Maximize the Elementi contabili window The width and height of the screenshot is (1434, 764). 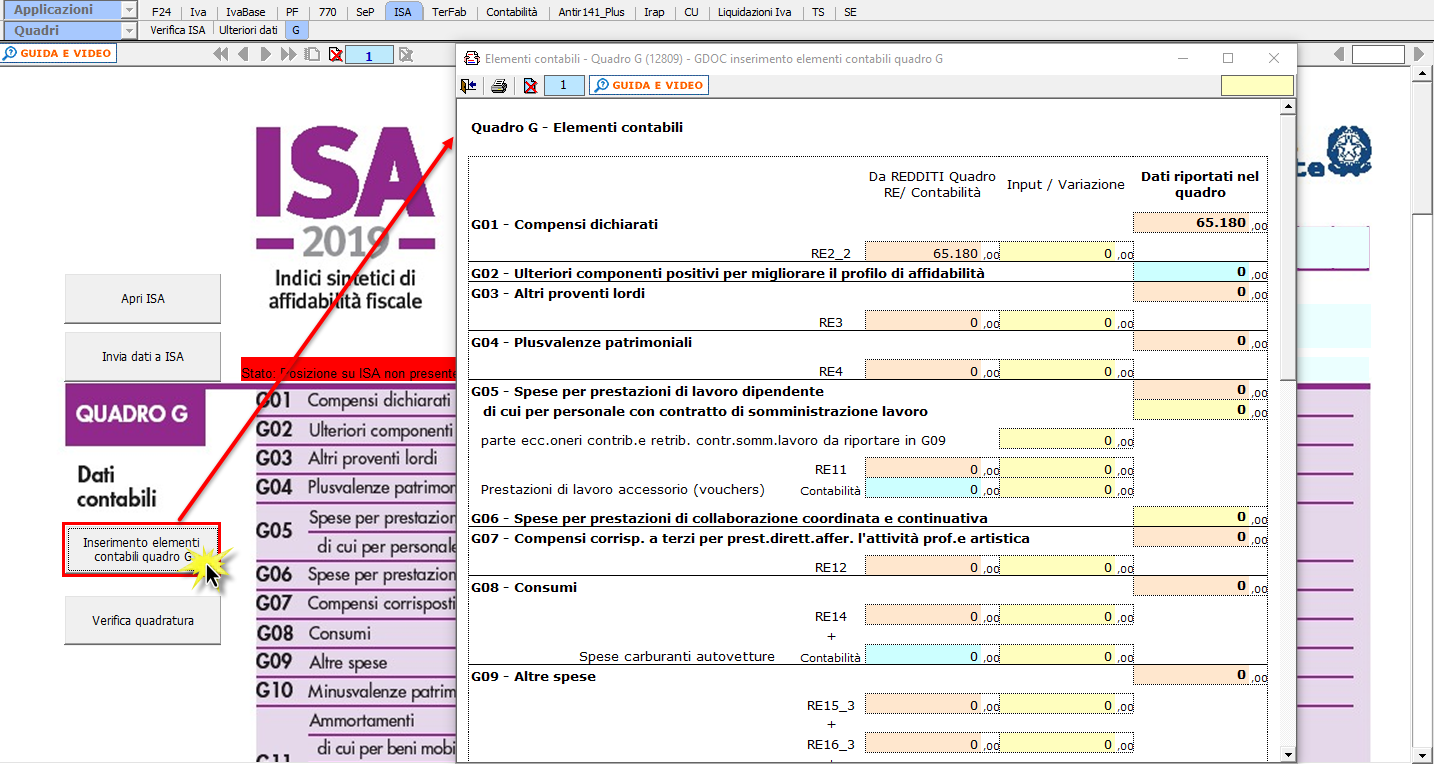point(1228,58)
